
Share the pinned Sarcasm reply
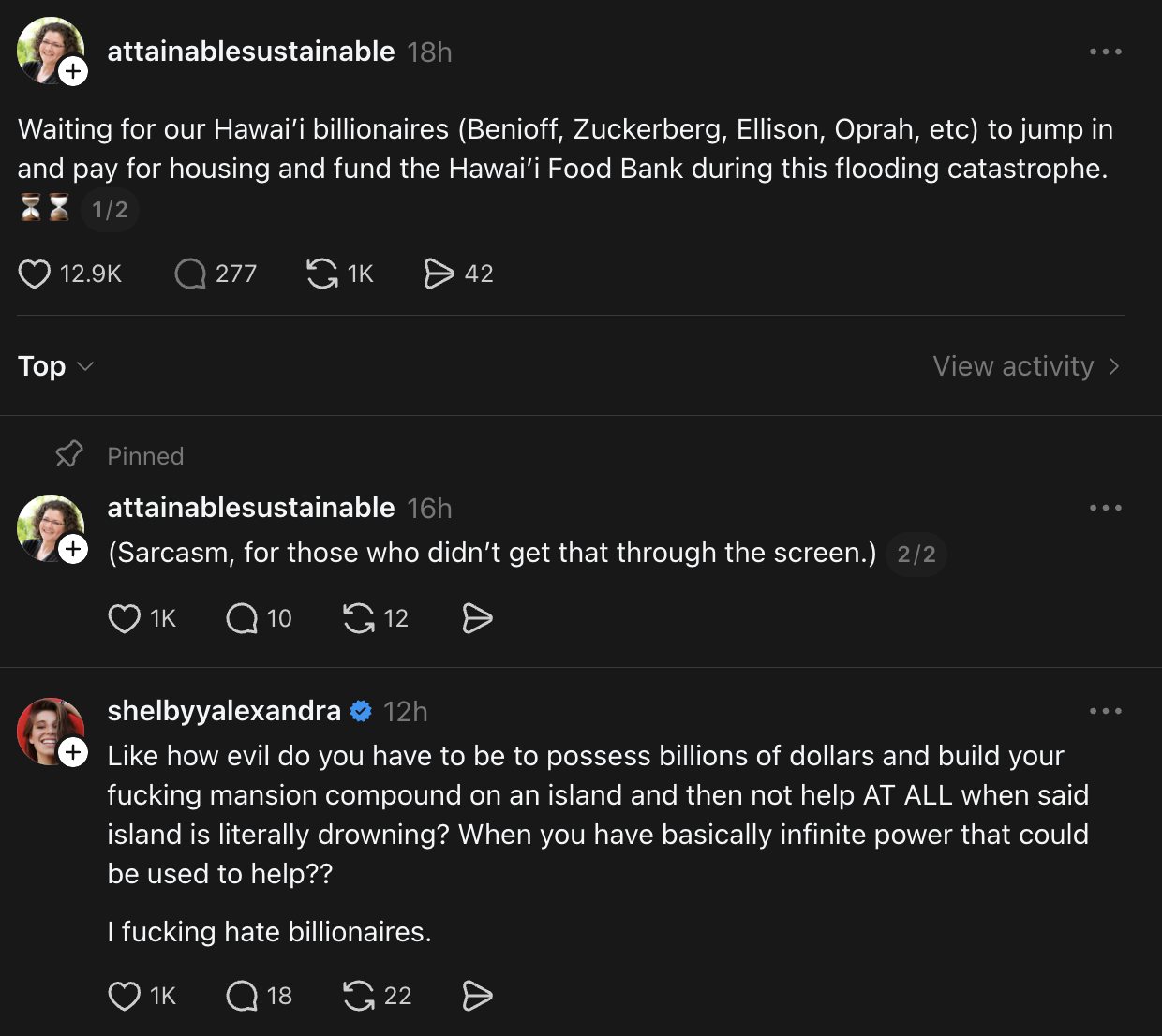point(477,618)
